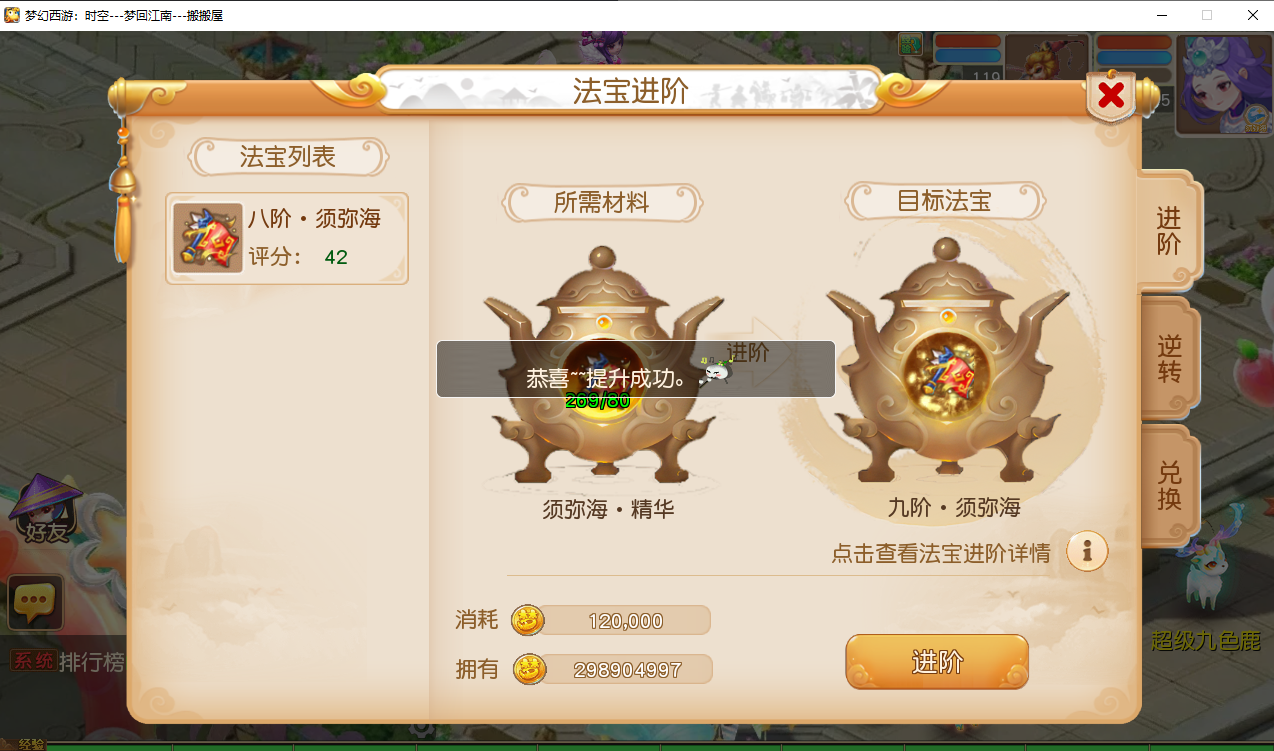Switch to the 进阶 side tab
The width and height of the screenshot is (1274, 751).
coord(1169,231)
